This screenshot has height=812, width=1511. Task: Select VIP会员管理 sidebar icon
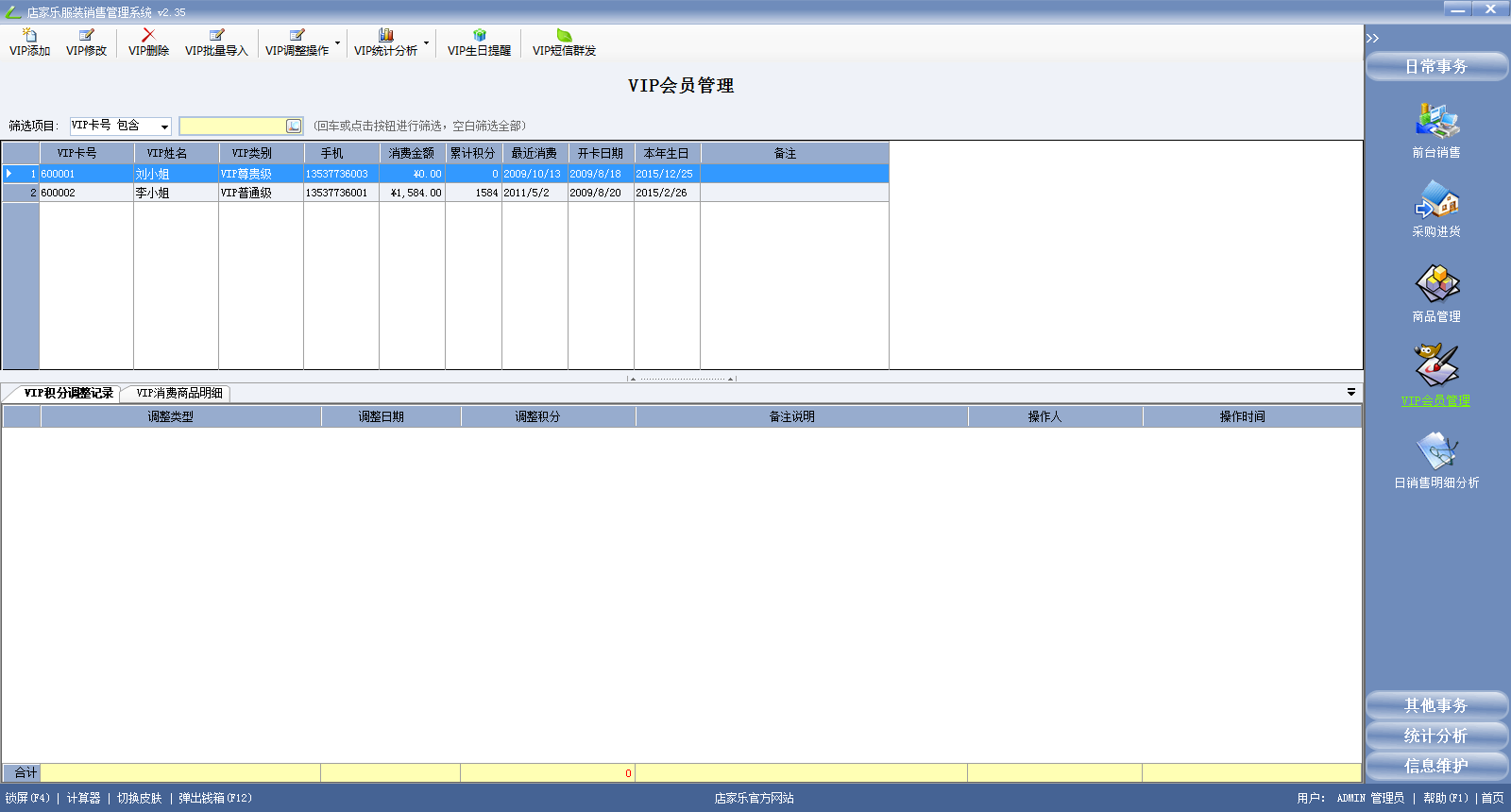point(1436,376)
